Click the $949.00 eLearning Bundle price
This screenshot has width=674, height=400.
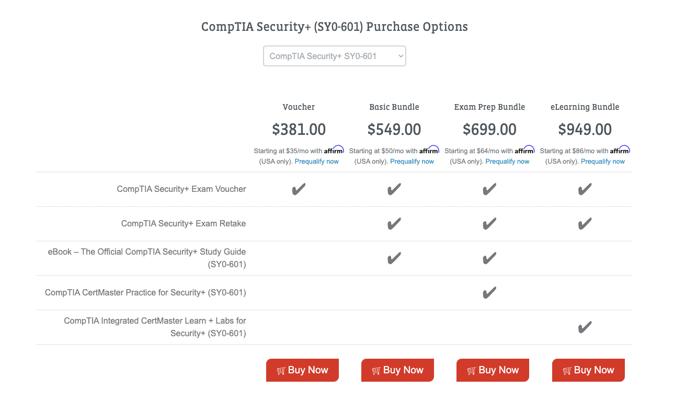tap(585, 130)
